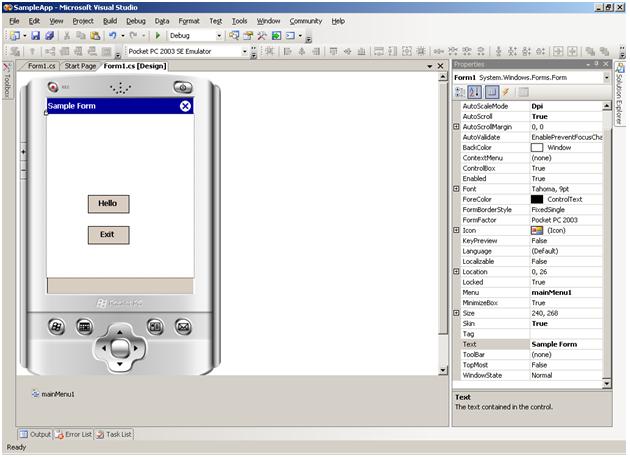Expand the Font property

pos(456,189)
